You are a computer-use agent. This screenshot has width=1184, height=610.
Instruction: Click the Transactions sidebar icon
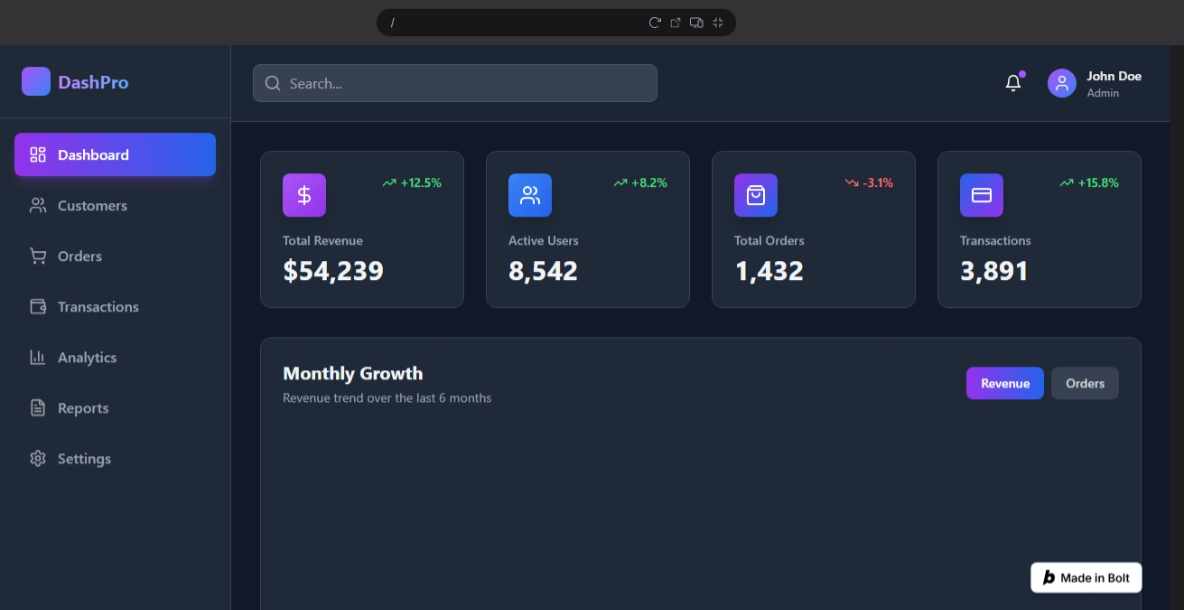pos(38,306)
